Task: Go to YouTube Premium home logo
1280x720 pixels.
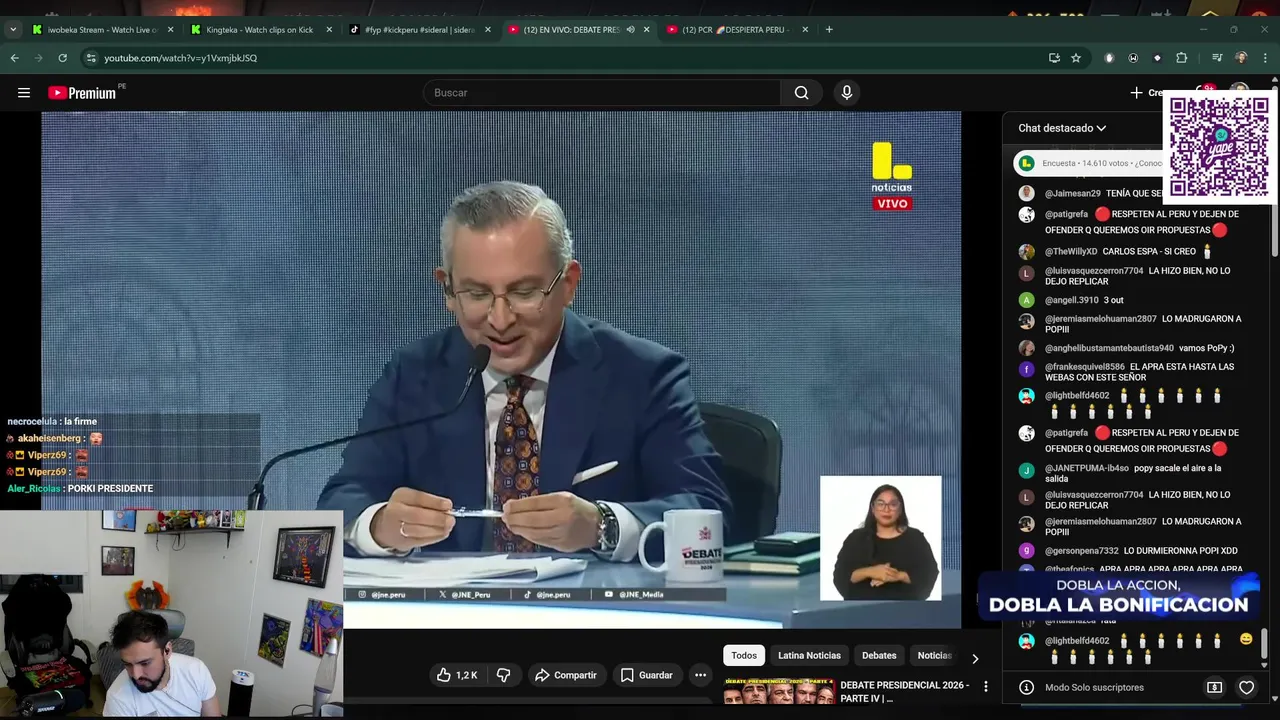Action: point(82,93)
